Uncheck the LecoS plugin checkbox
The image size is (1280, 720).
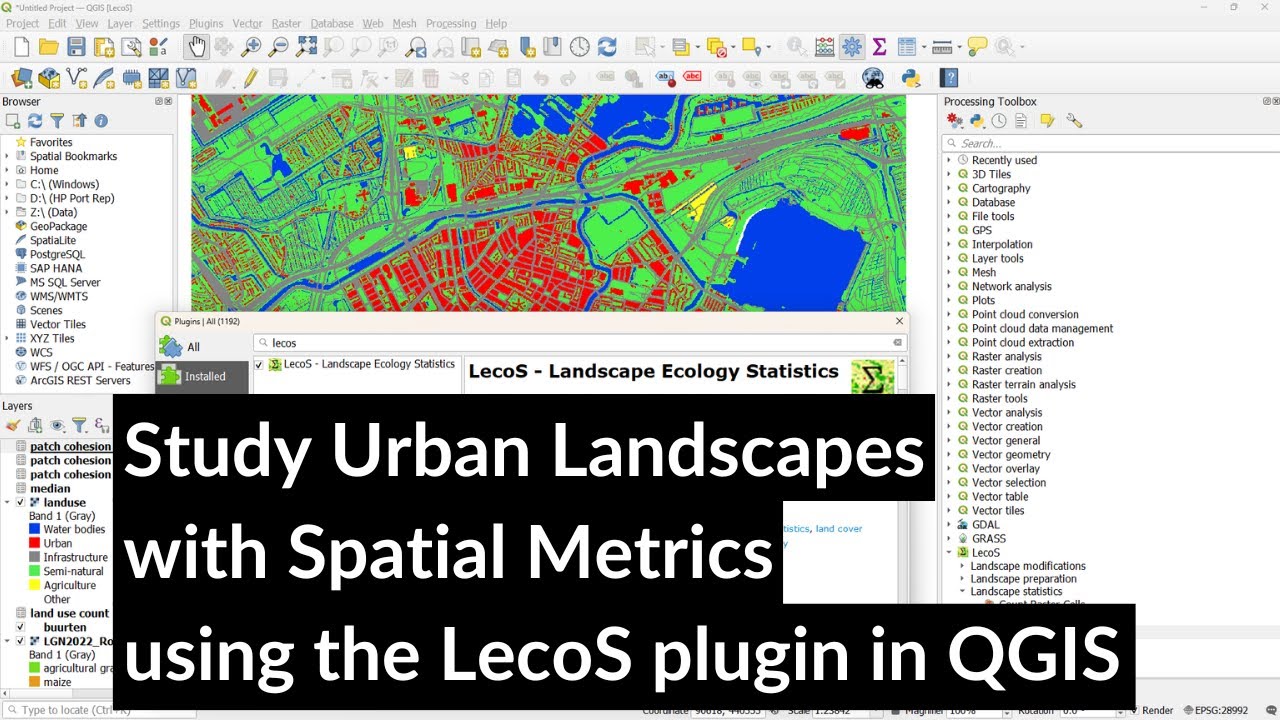(259, 365)
